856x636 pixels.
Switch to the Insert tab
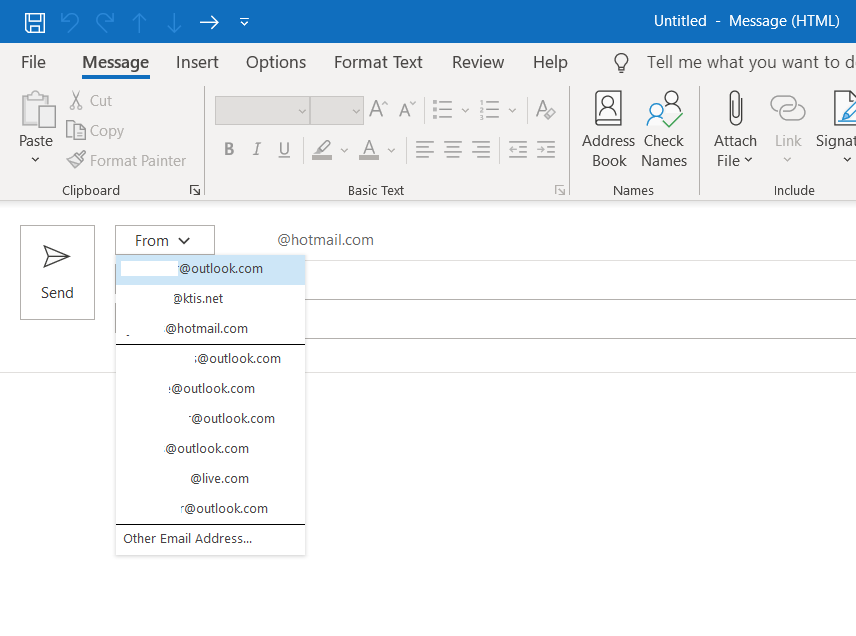(x=197, y=62)
